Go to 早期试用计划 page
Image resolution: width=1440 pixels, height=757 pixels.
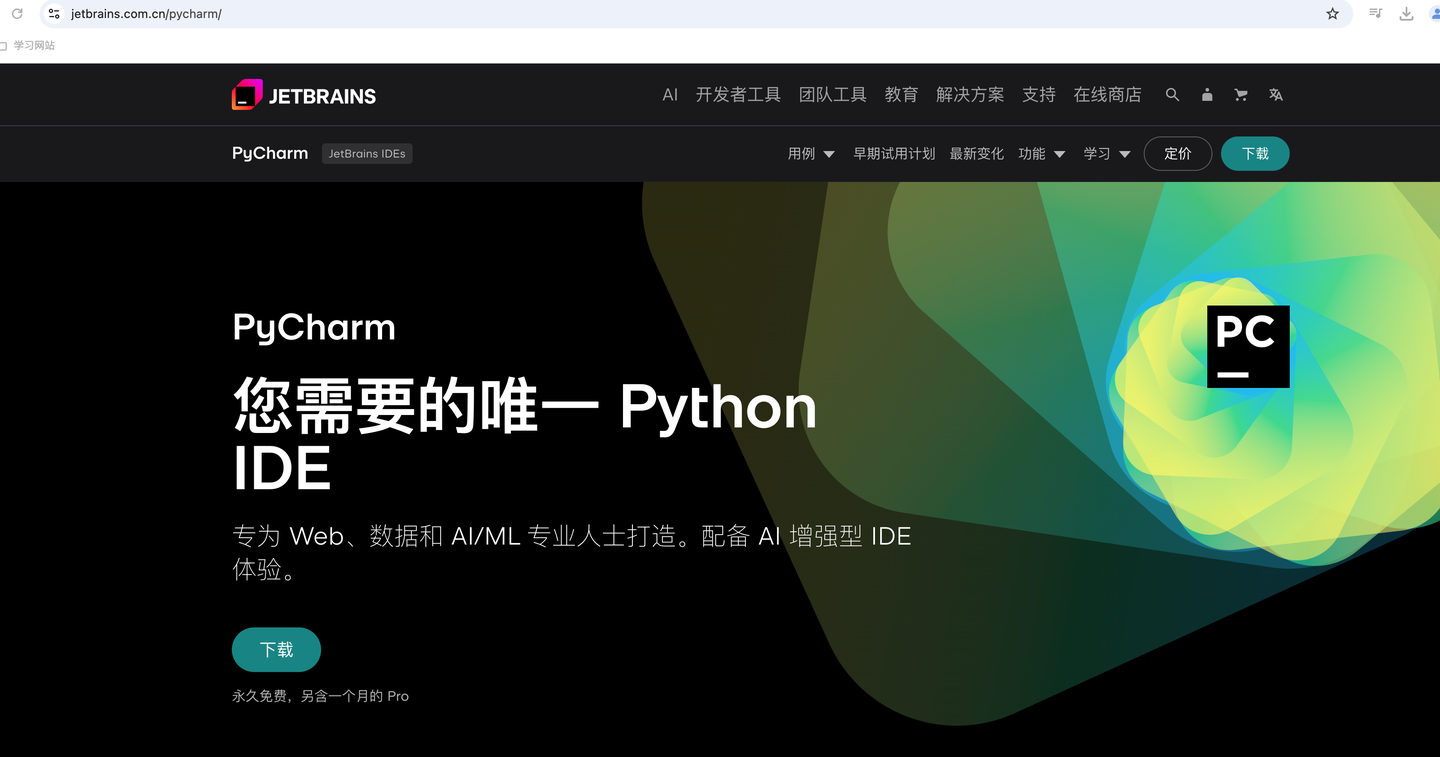click(894, 154)
